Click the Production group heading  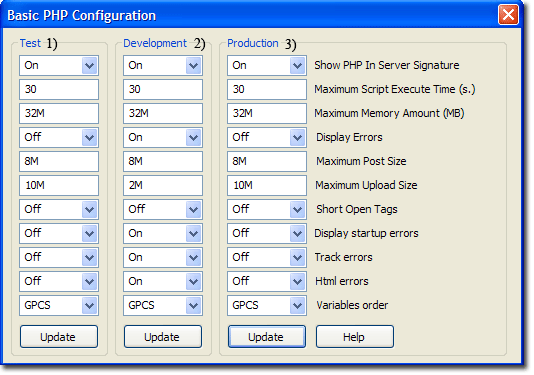coord(253,43)
